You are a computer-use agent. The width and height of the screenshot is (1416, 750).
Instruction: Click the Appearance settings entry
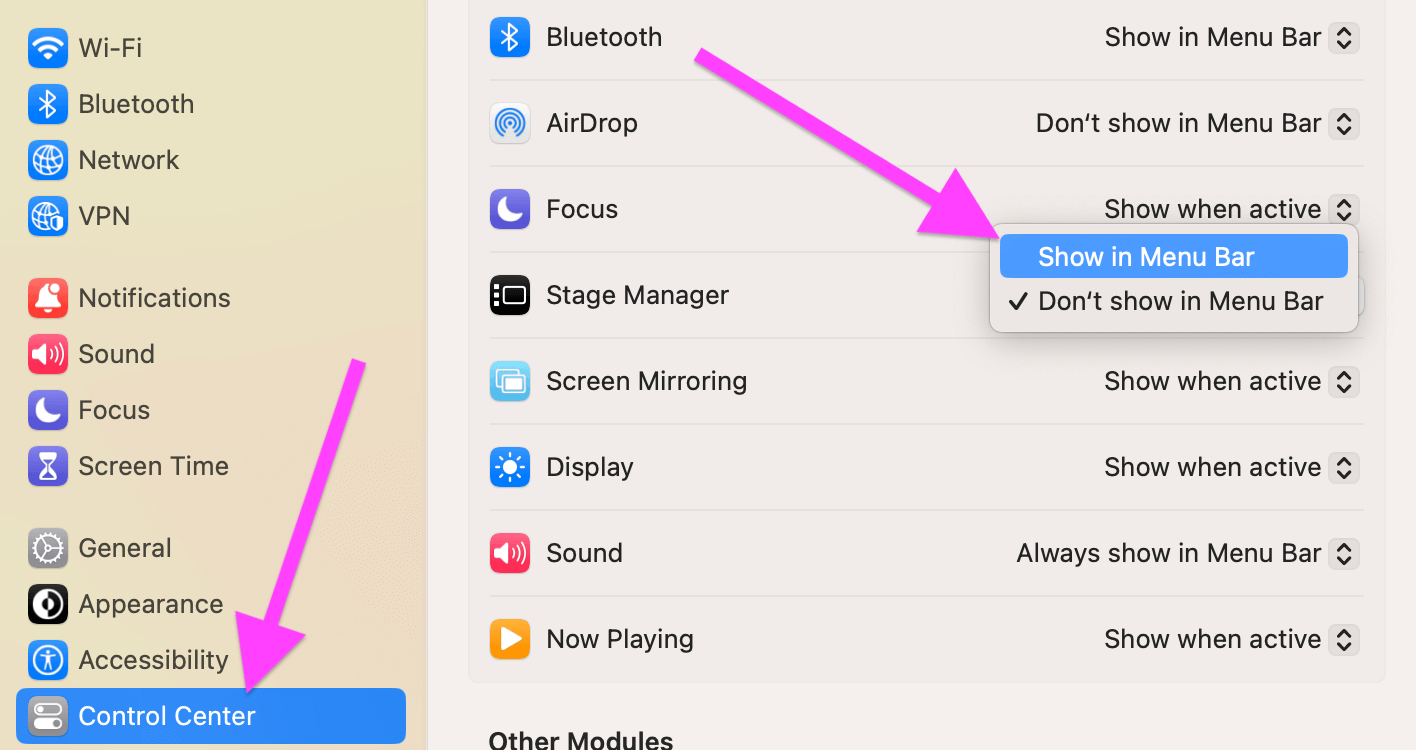pos(150,603)
